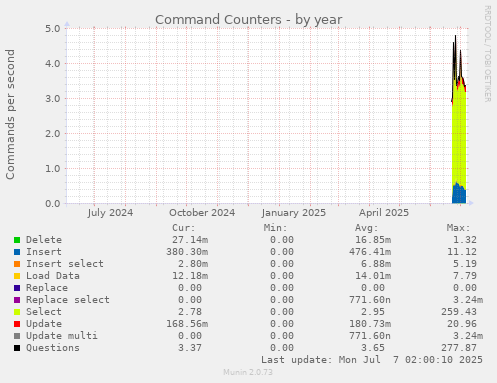Click Select's average value 2.95

pyautogui.click(x=373, y=312)
